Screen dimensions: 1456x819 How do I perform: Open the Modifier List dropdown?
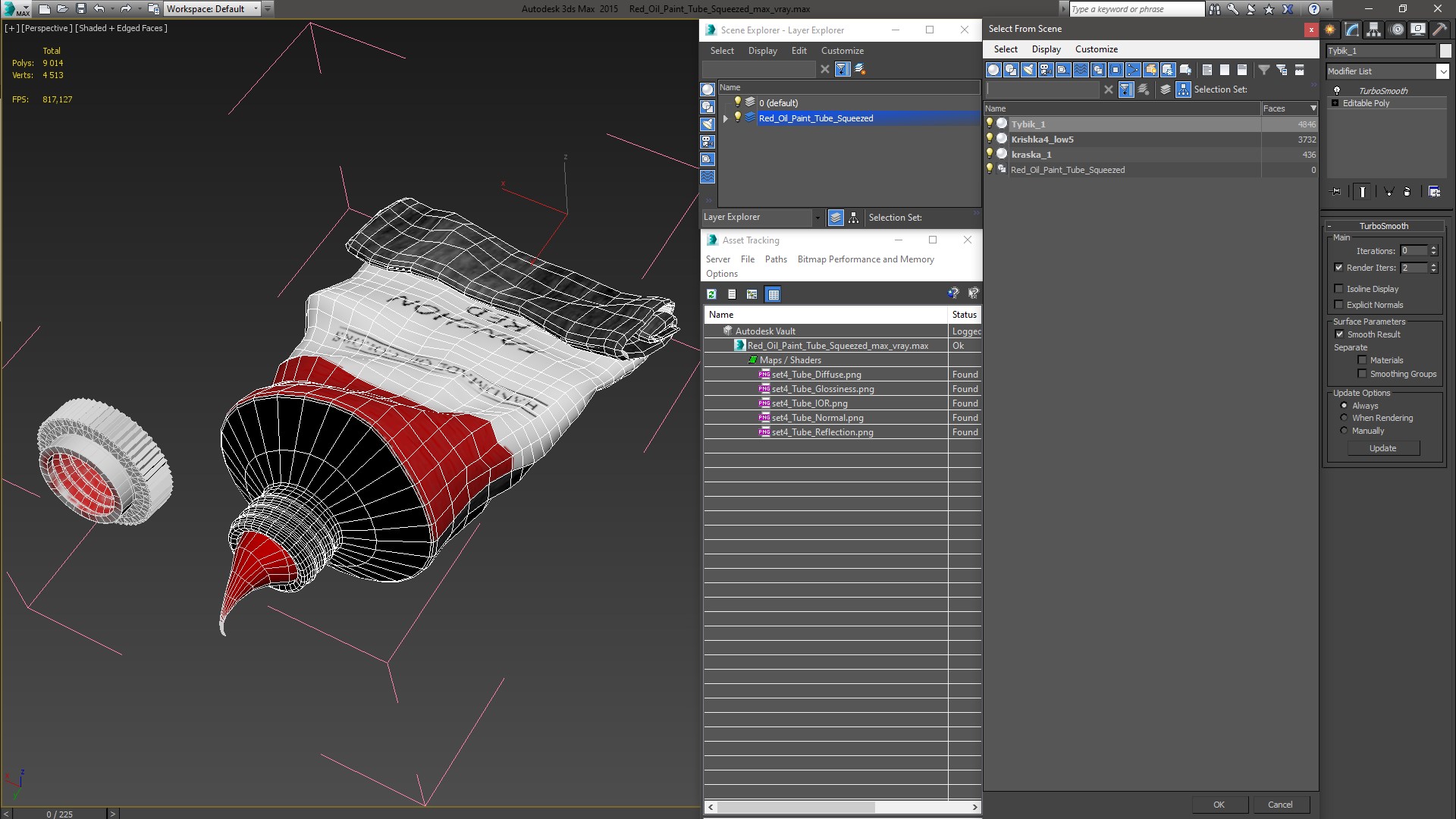pos(1442,71)
